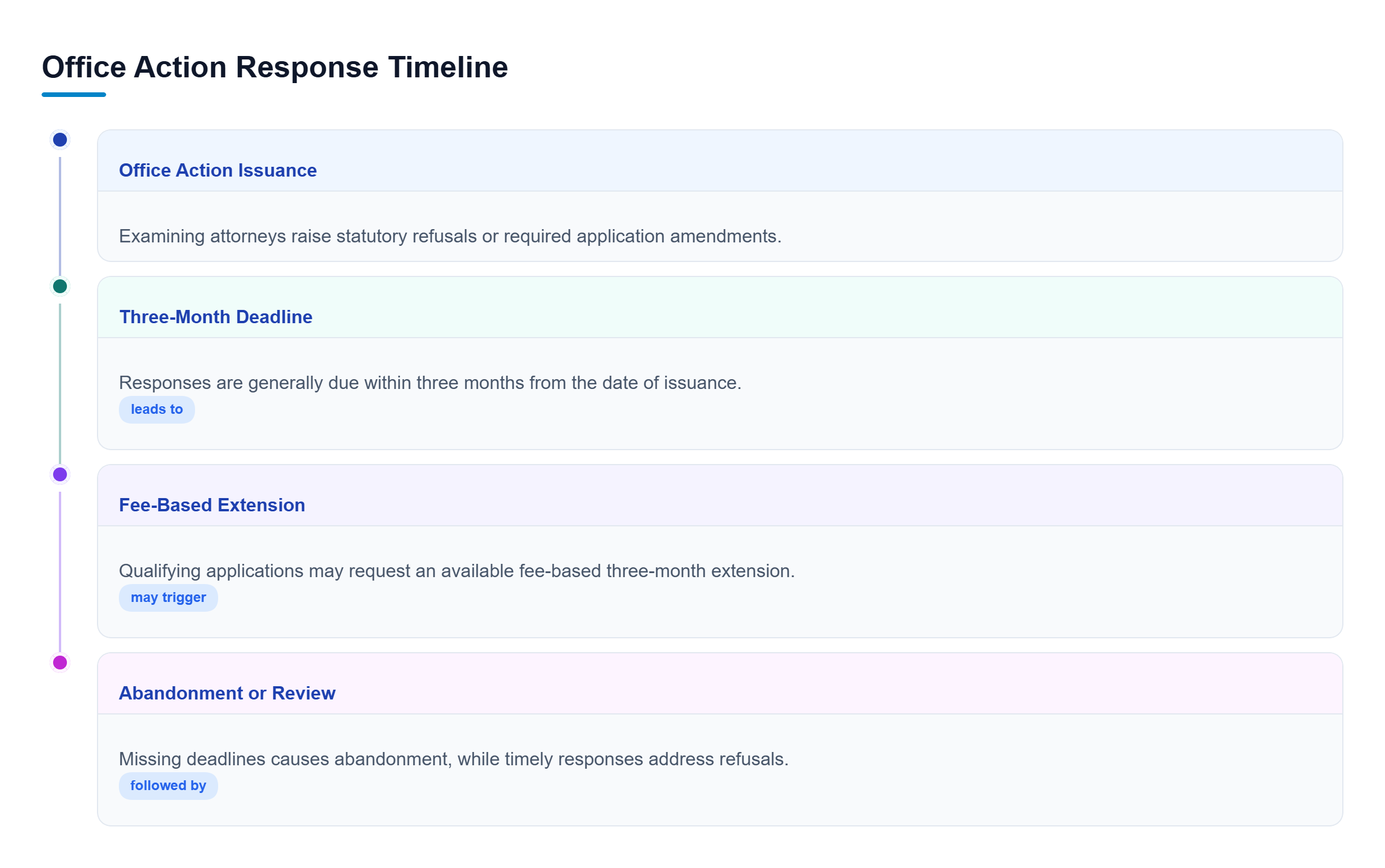Image resolution: width=1385 pixels, height=868 pixels.
Task: Click the blue timeline dot for Office Action Issuance
Action: pos(60,140)
